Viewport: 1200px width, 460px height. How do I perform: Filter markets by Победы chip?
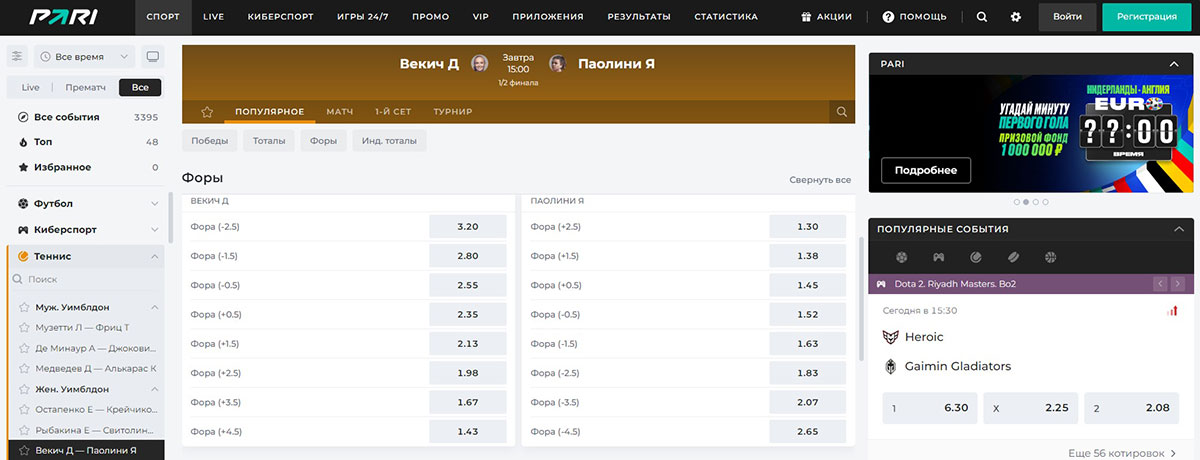pos(210,141)
